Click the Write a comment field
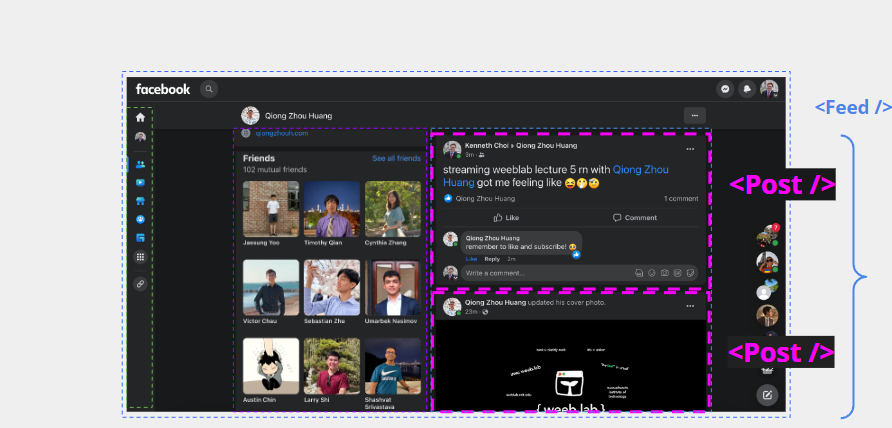The height and width of the screenshot is (428, 892). pyautogui.click(x=545, y=273)
